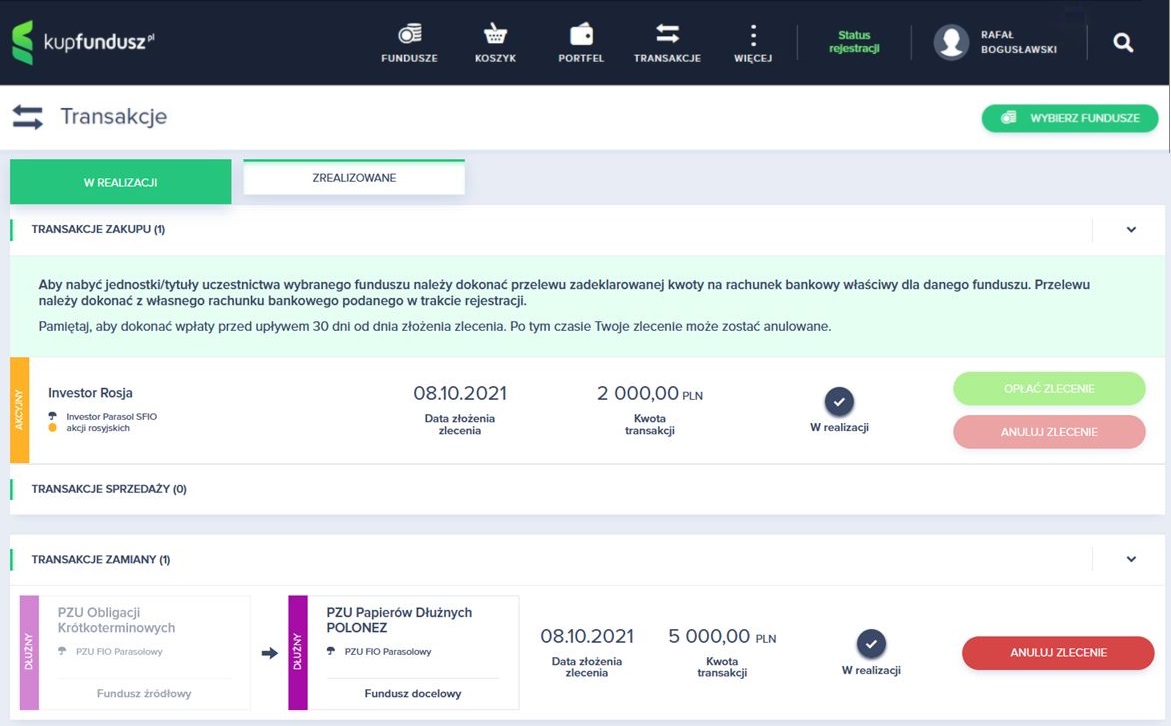The width and height of the screenshot is (1171, 726).
Task: Open the Portfel wallet icon
Action: click(581, 34)
